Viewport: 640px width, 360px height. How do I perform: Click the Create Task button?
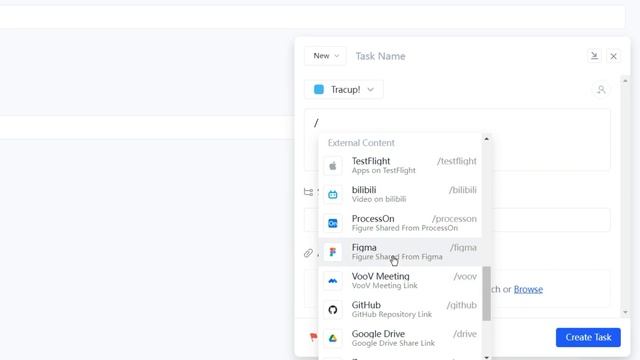coord(588,338)
